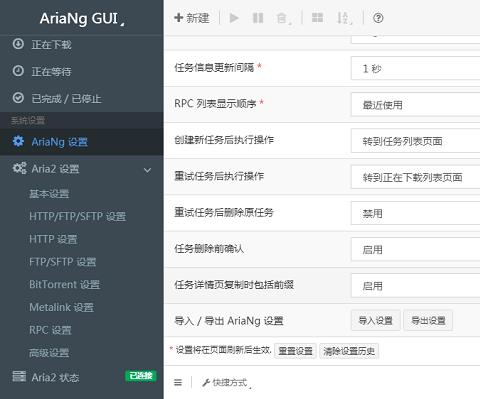Select all tasks with grid icon
Screen dimensions: 480x399
point(317,18)
